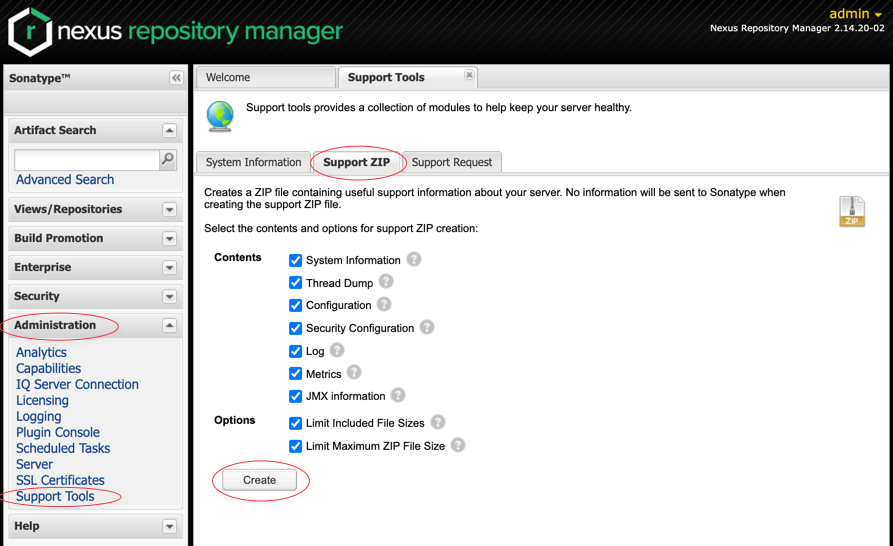
Task: Click help icon beside JMX information
Action: tap(398, 395)
